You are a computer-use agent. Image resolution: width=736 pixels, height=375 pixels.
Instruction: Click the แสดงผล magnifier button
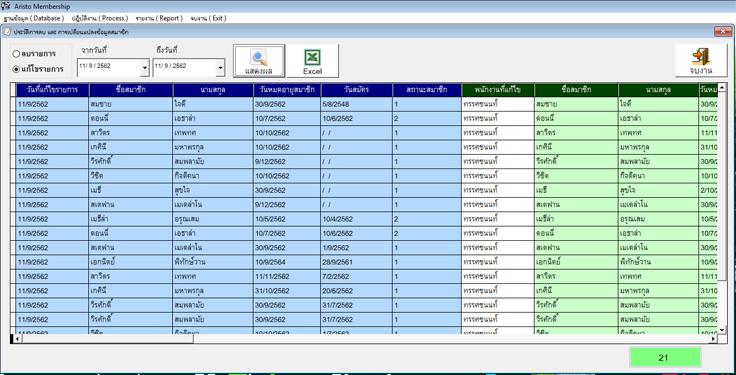[x=259, y=61]
